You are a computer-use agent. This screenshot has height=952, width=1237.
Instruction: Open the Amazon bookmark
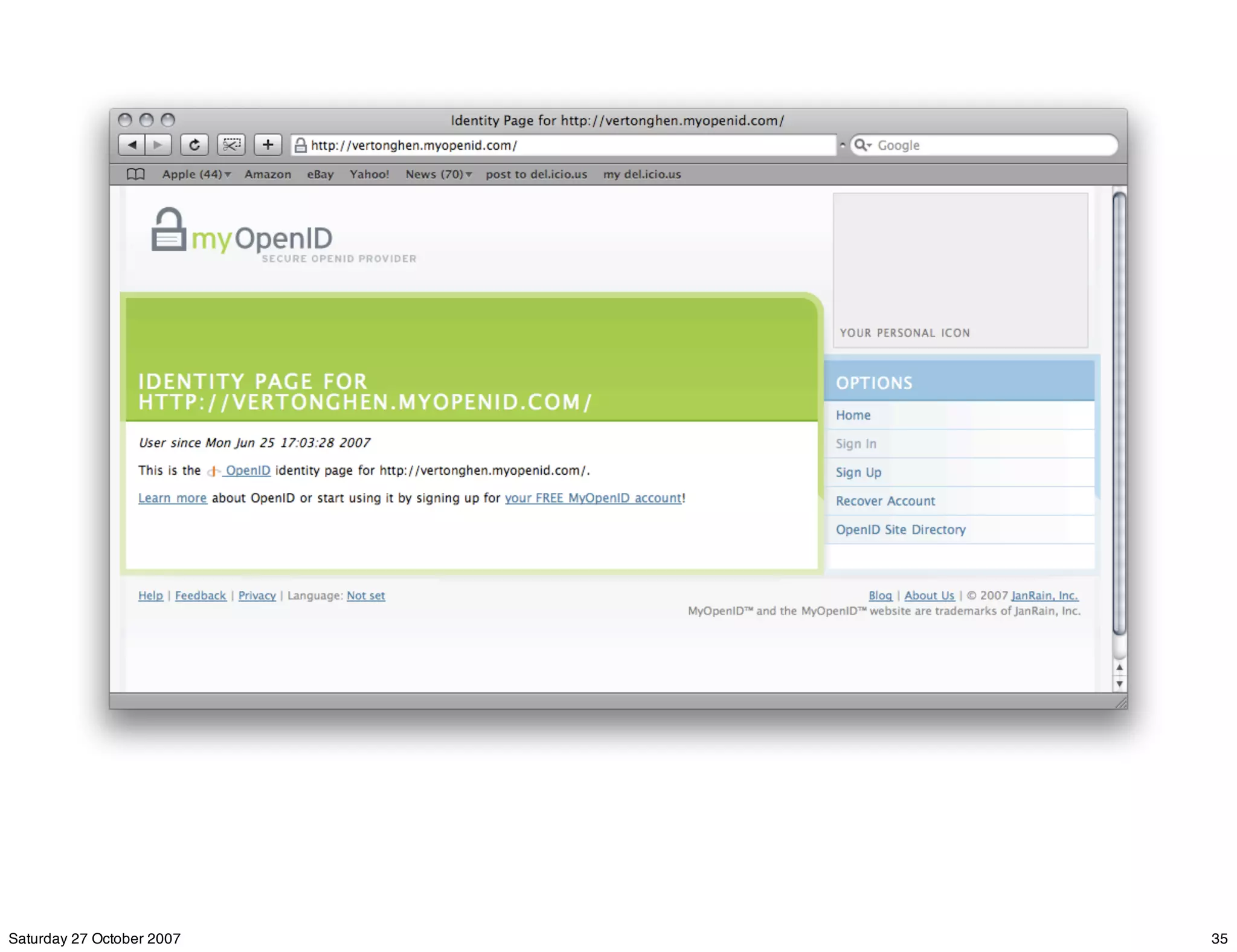pyautogui.click(x=268, y=174)
